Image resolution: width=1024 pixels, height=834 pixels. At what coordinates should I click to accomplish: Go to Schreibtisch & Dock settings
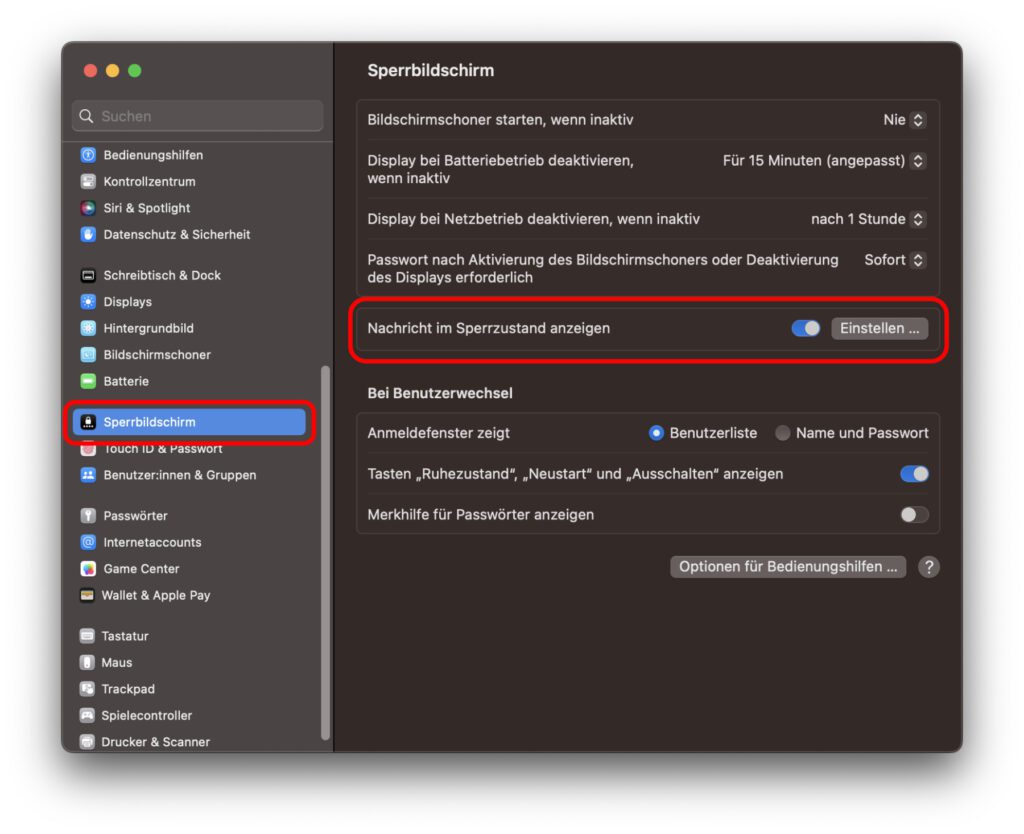tap(162, 275)
